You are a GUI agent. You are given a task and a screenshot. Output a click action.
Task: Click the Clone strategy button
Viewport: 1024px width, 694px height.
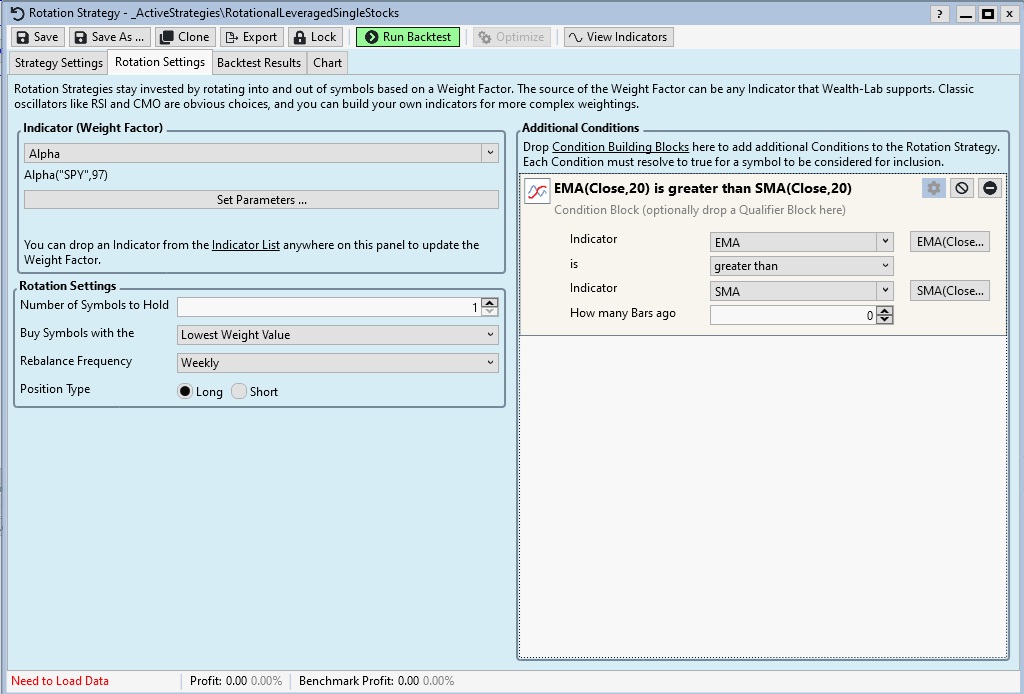[185, 37]
